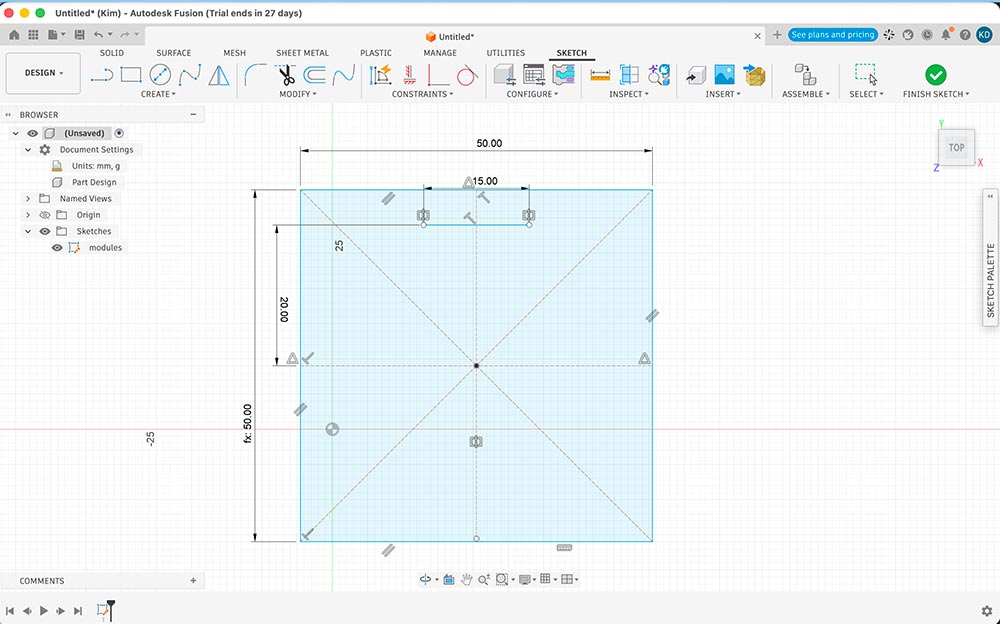Image resolution: width=1000 pixels, height=624 pixels.
Task: Select the sketch Fillet tool
Action: click(255, 75)
